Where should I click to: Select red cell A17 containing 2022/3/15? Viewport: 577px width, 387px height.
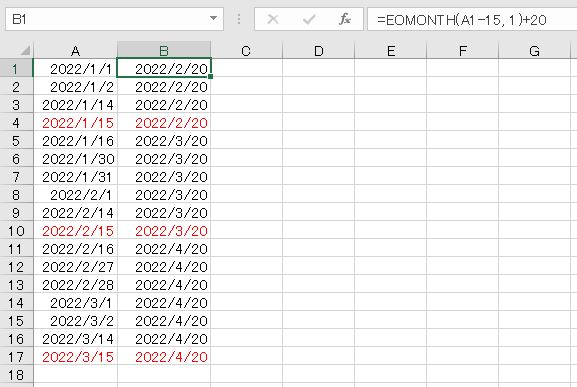tap(75, 356)
